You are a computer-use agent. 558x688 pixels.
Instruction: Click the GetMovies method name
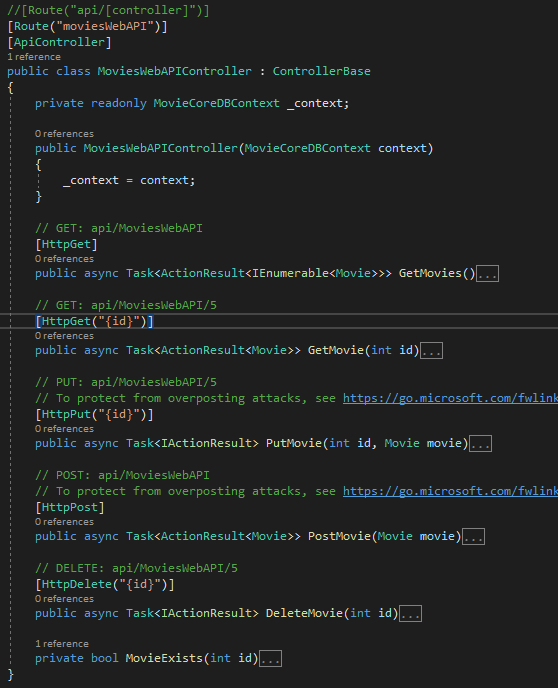[430, 273]
